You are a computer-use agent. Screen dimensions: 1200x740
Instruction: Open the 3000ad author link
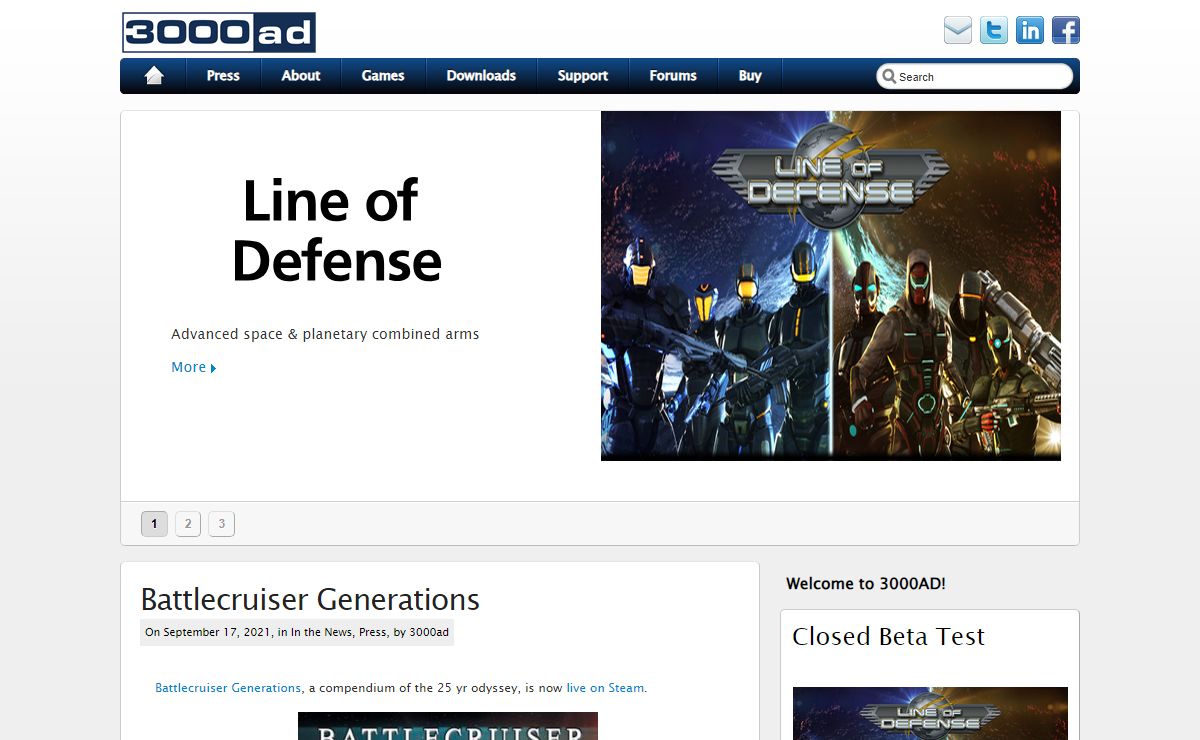click(x=429, y=632)
